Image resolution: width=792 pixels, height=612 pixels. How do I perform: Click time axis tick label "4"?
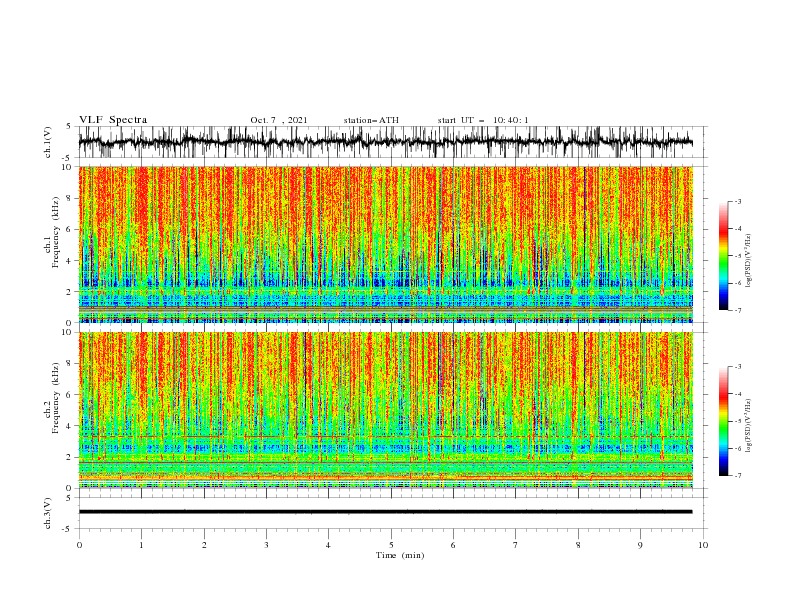[x=329, y=545]
